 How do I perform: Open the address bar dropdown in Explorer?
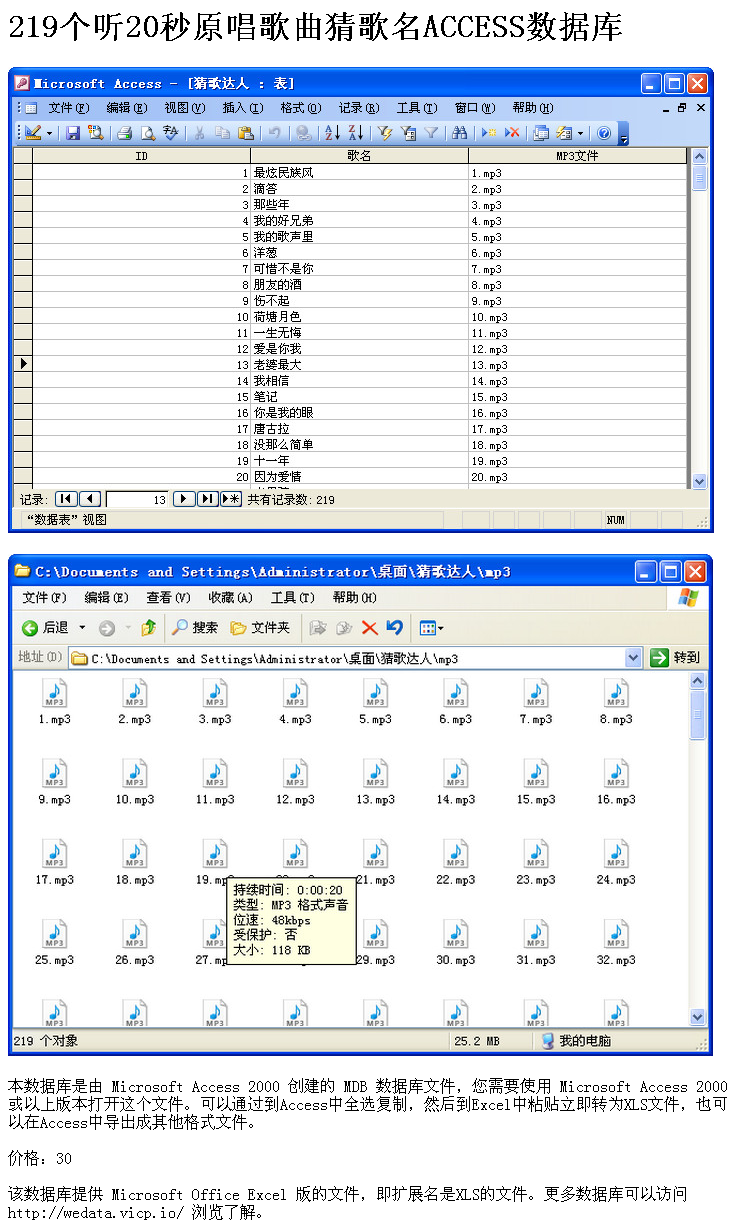(x=633, y=658)
